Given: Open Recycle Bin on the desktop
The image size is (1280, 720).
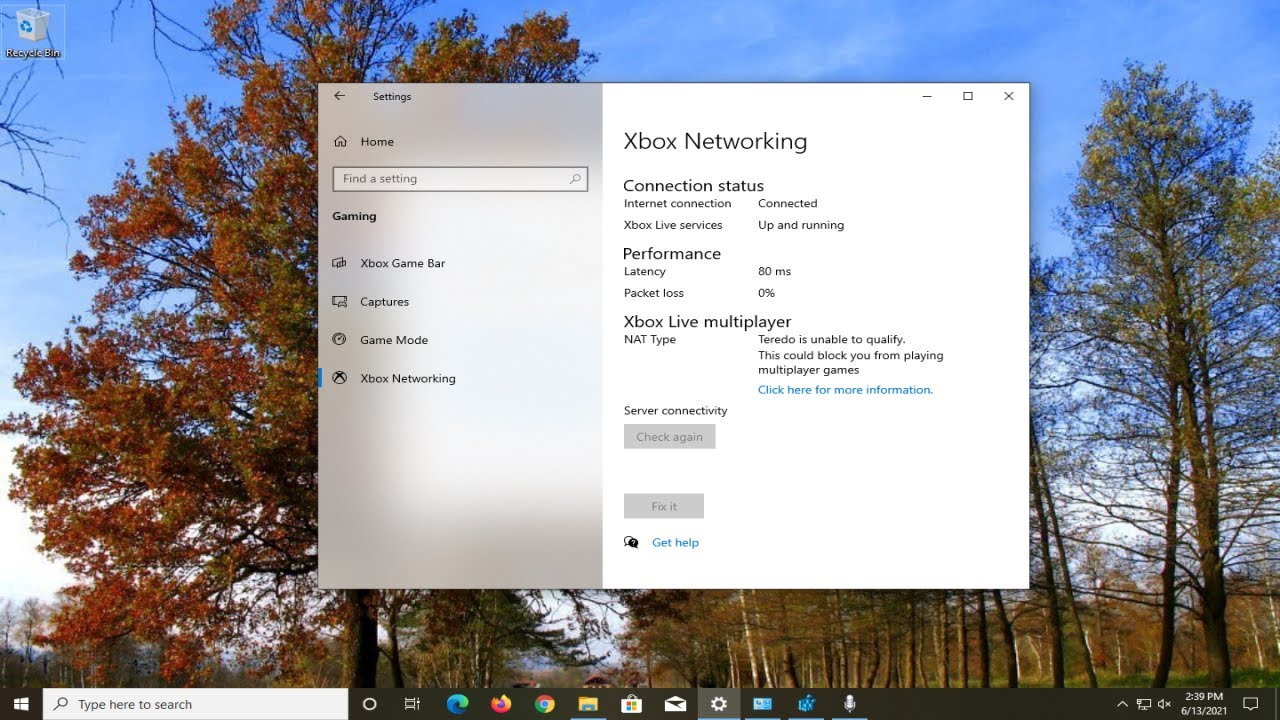Looking at the screenshot, I should pyautogui.click(x=33, y=30).
